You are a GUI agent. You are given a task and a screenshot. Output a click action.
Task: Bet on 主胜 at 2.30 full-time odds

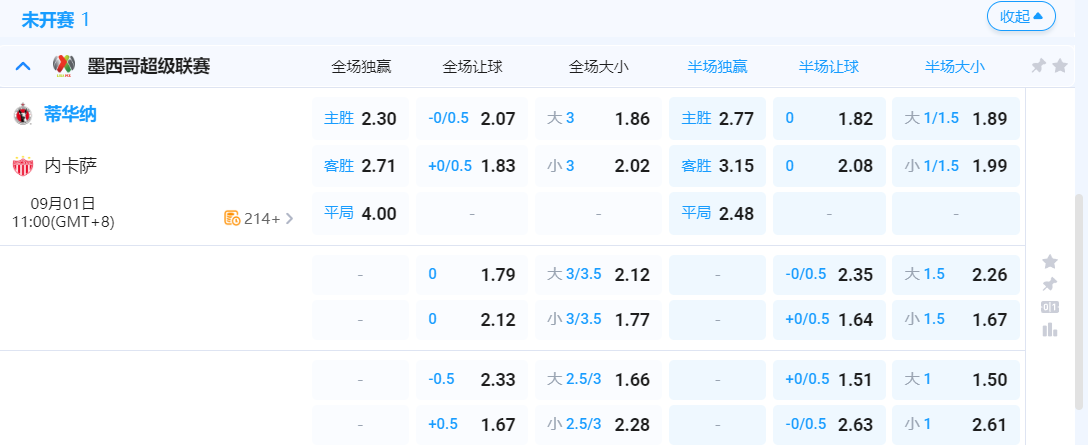click(361, 118)
